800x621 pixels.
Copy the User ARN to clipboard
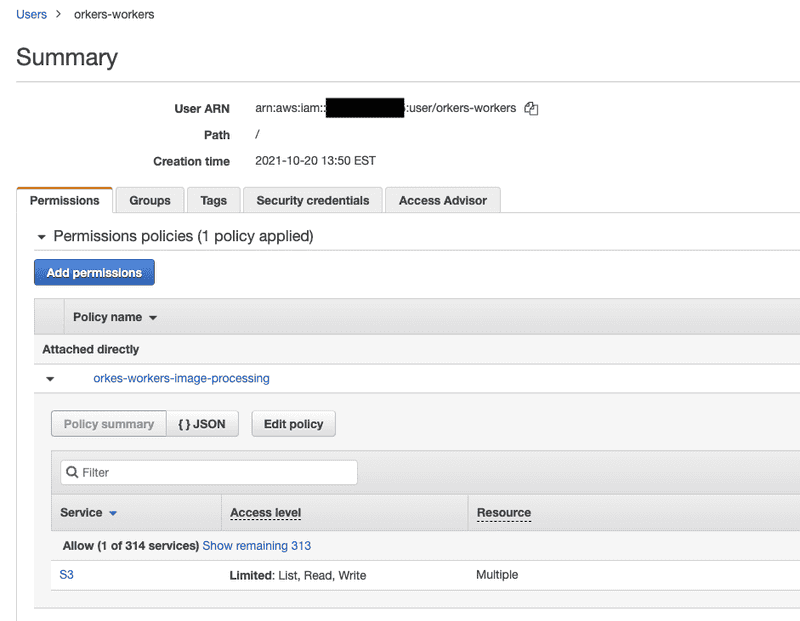tap(532, 109)
